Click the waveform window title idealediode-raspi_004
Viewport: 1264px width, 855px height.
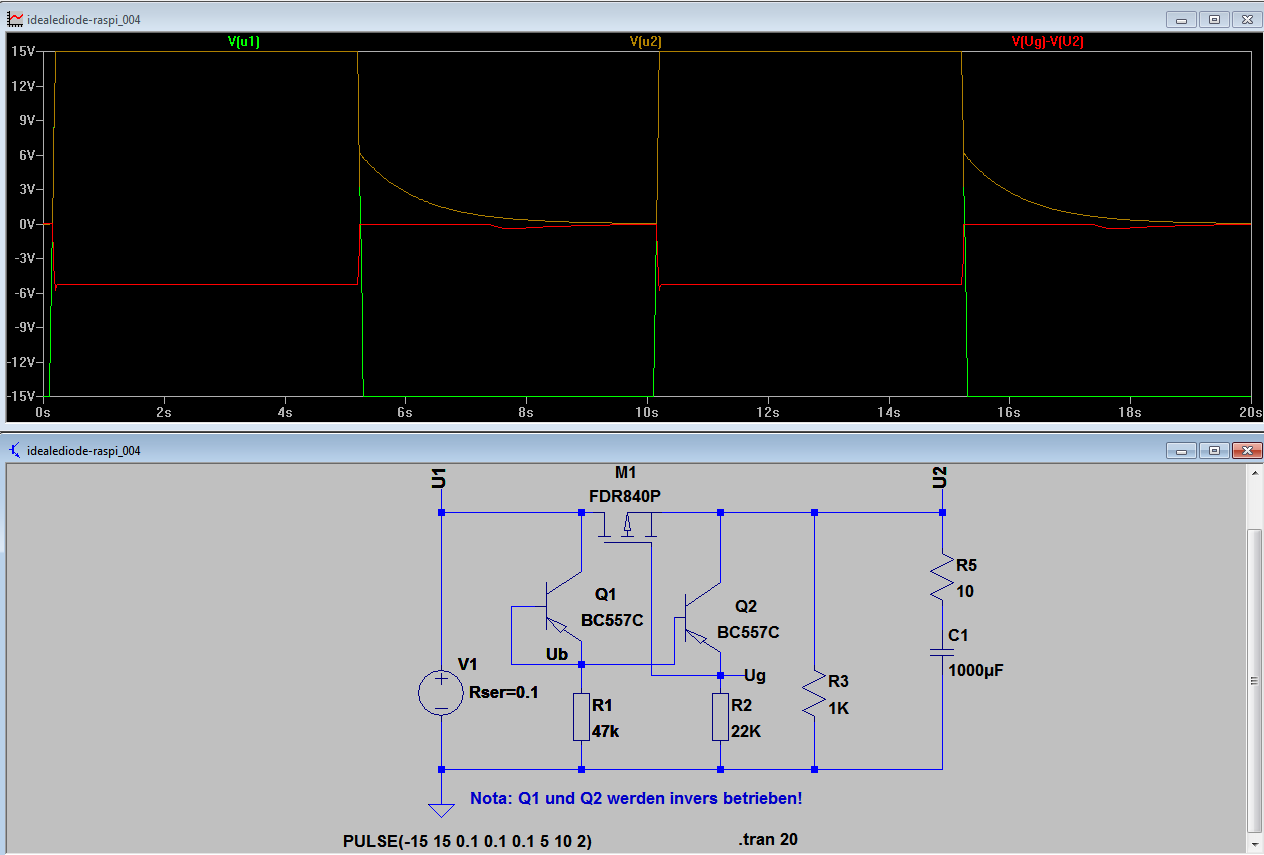pos(84,19)
